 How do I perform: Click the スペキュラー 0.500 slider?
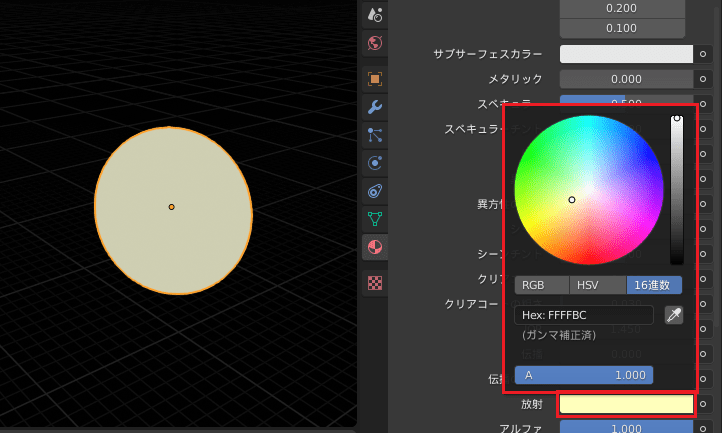tap(626, 100)
